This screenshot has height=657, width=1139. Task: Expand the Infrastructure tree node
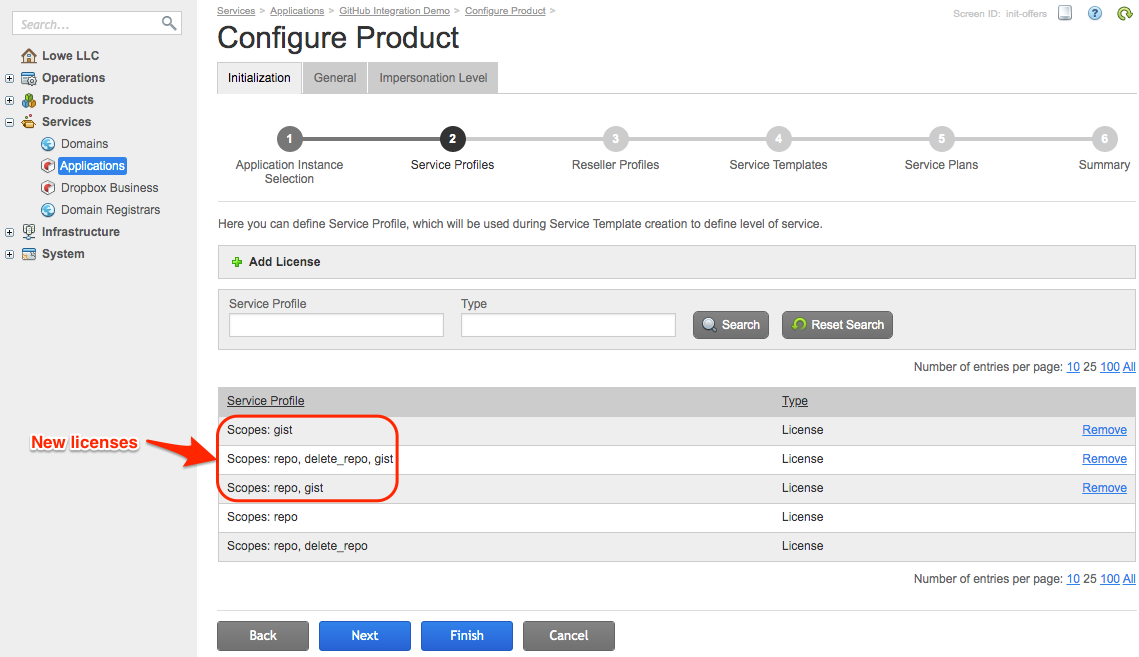[x=9, y=232]
